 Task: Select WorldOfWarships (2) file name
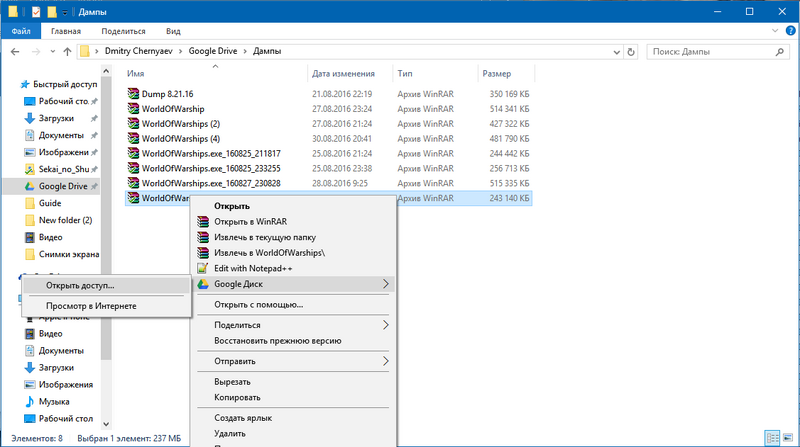point(181,123)
